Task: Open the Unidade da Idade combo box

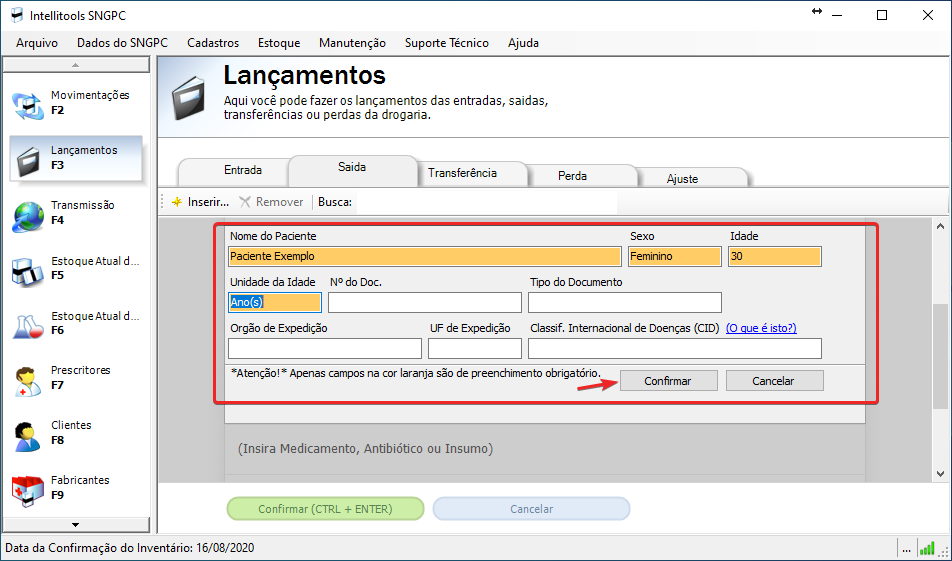Action: [274, 302]
